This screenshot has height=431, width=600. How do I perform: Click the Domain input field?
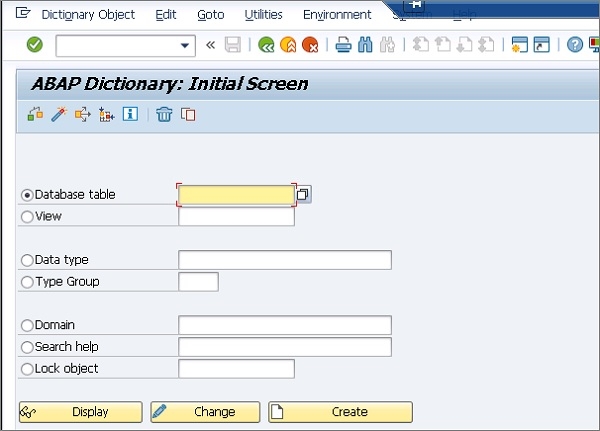pos(285,325)
